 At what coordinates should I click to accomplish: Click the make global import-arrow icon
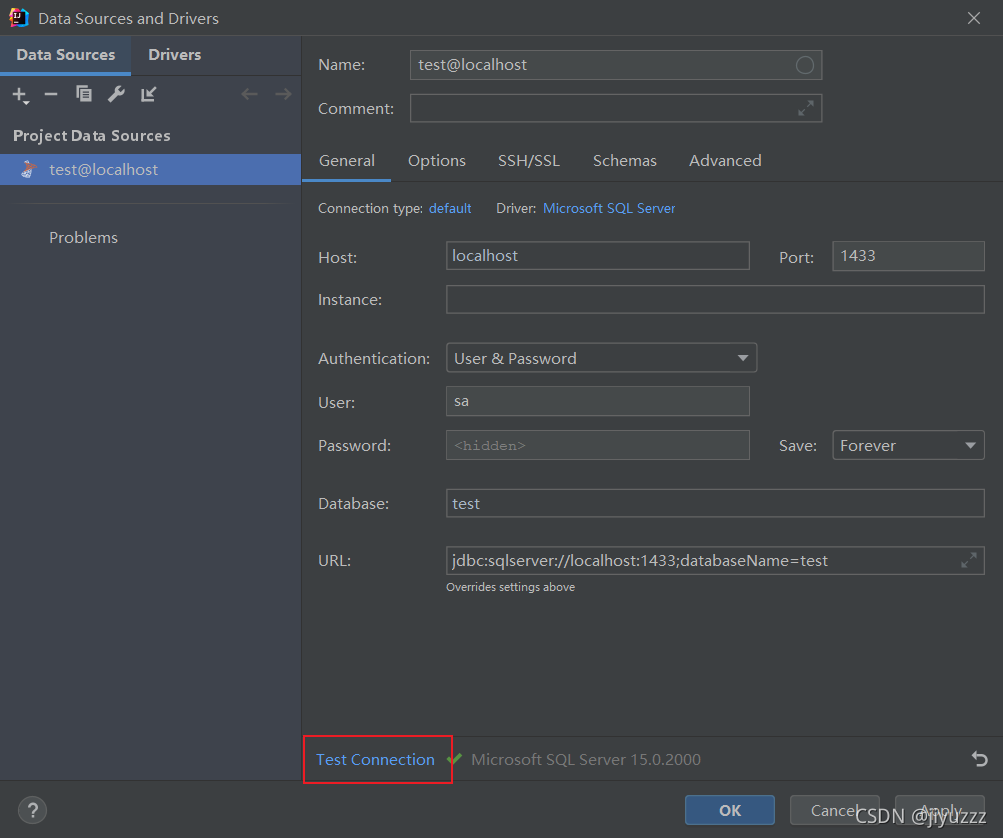click(x=148, y=95)
